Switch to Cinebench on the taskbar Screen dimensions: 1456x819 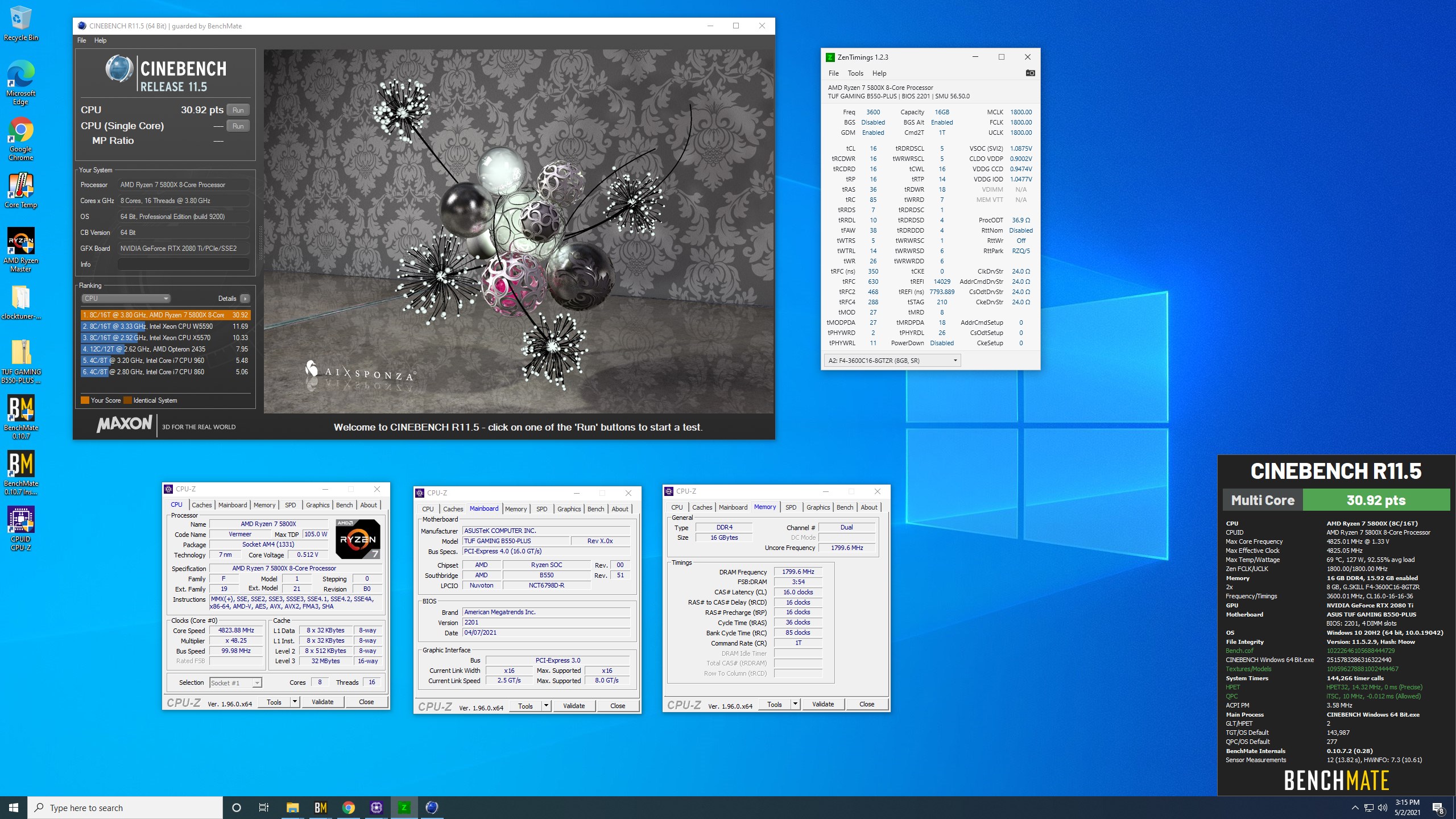(x=432, y=808)
